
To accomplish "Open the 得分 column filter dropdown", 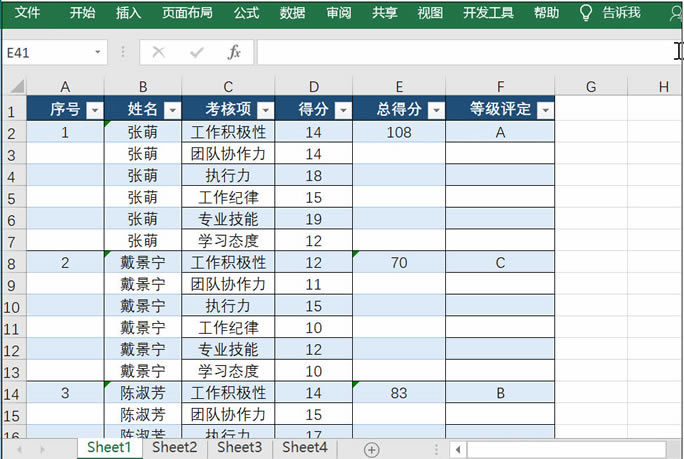I will 343,110.
